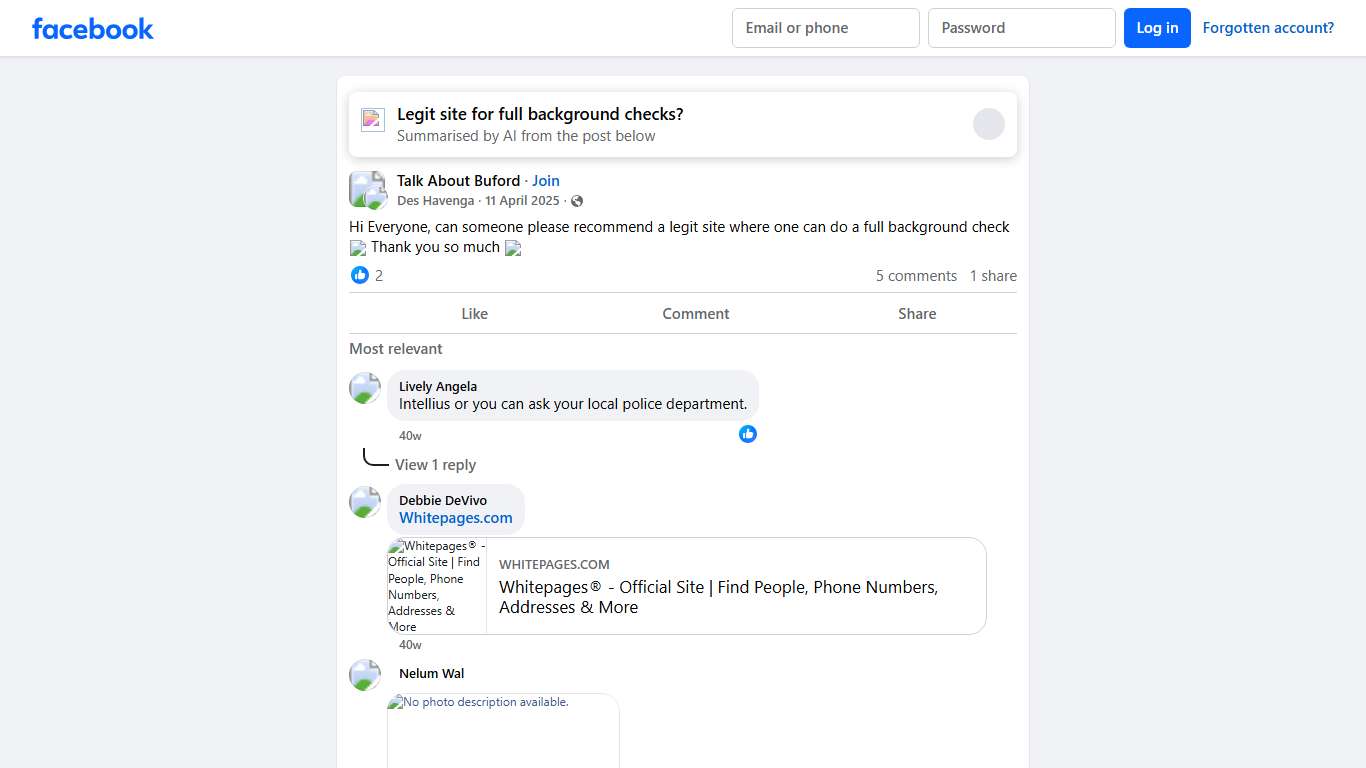The width and height of the screenshot is (1366, 768).
Task: Expand View 1 reply under Lively Angela's comment
Action: click(437, 464)
